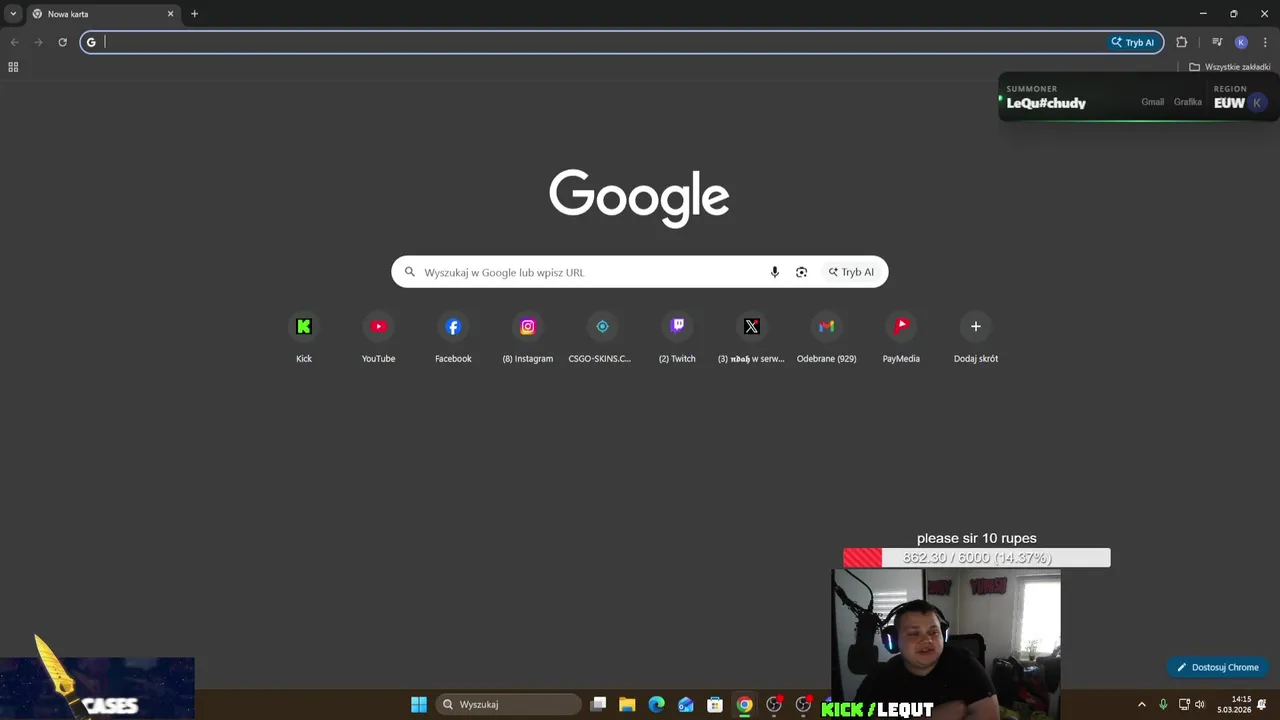
Task: Click the Chrome icon in the taskbar
Action: (x=744, y=704)
